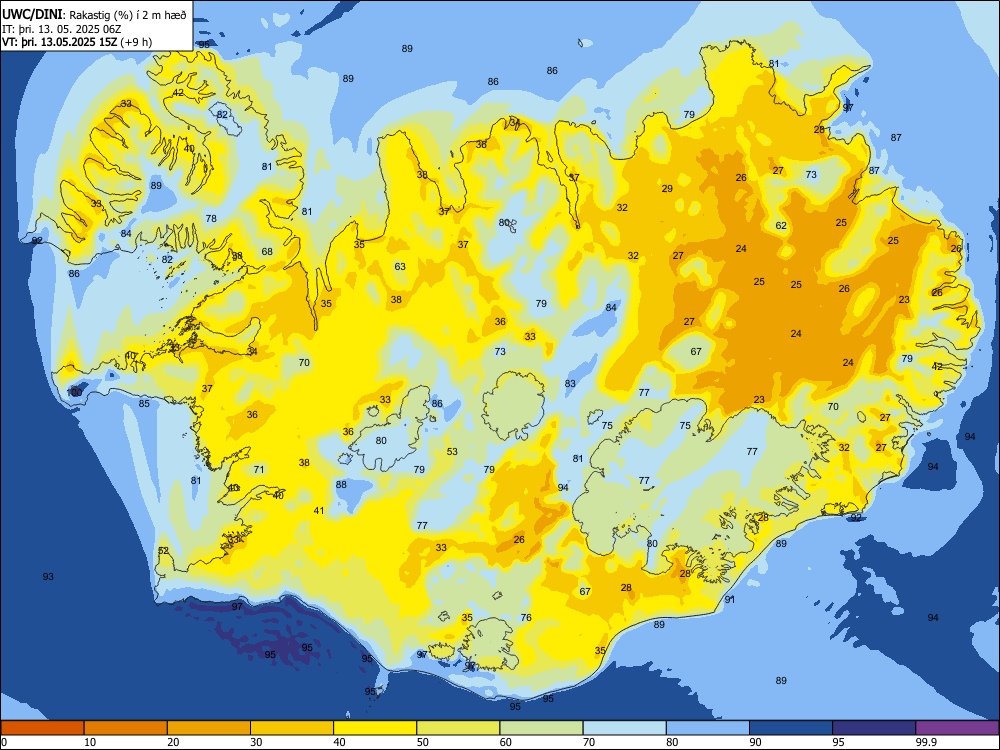The image size is (1000, 750).
Task: Select the '20' legend scale label
Action: pyautogui.click(x=173, y=742)
